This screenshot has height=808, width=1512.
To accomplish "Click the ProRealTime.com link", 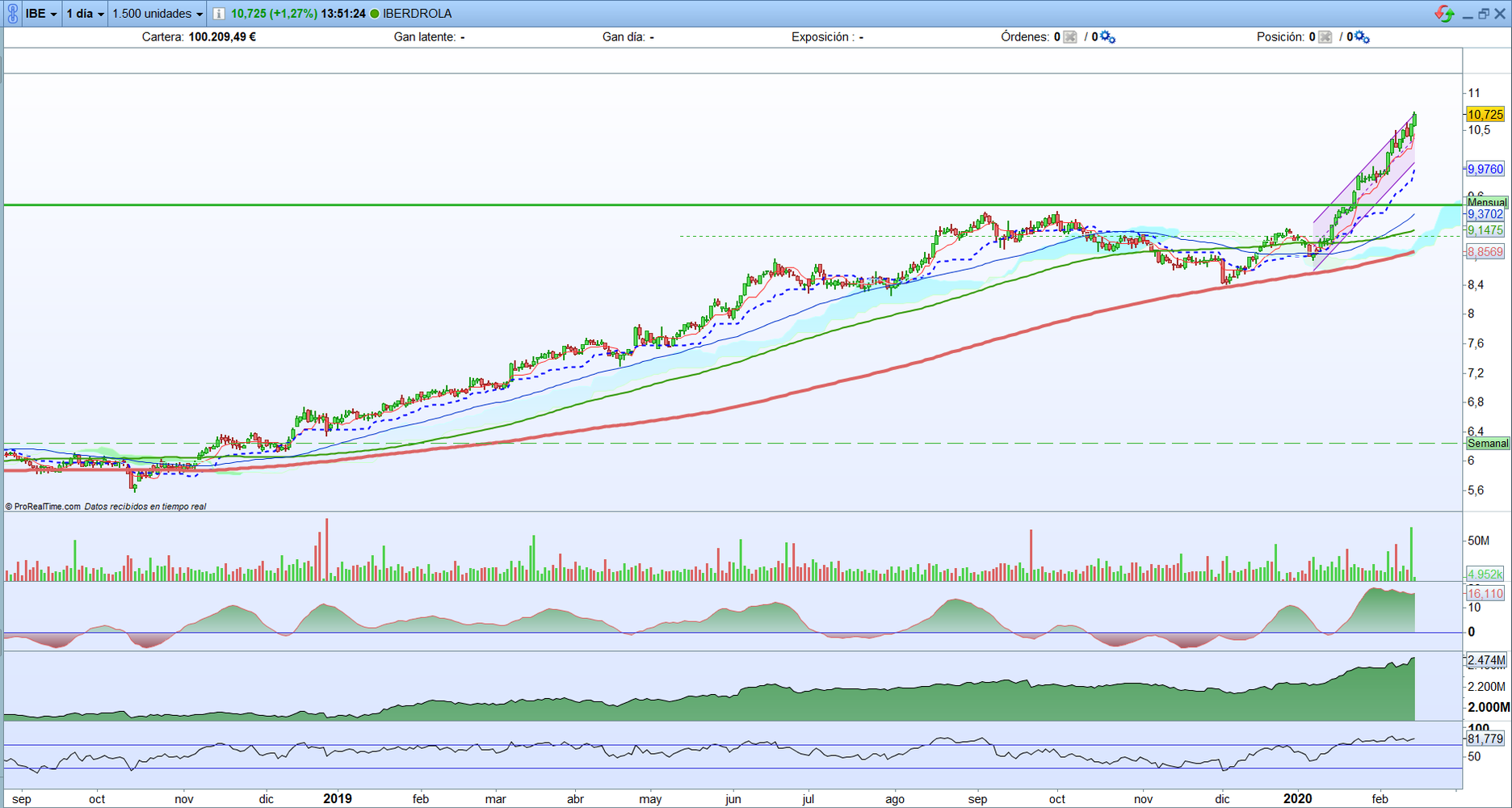I will coord(47,507).
